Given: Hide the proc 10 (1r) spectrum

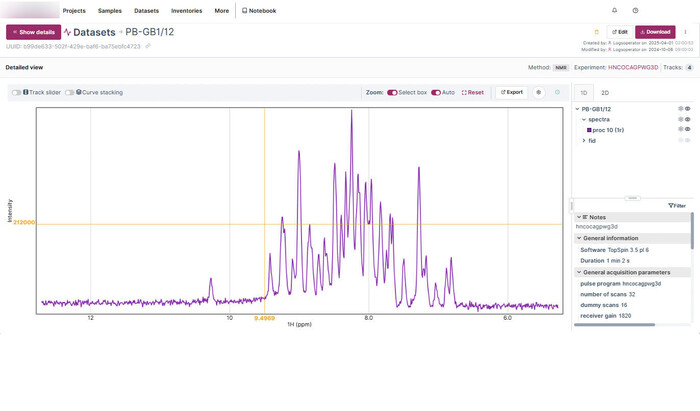Looking at the screenshot, I should pos(687,129).
